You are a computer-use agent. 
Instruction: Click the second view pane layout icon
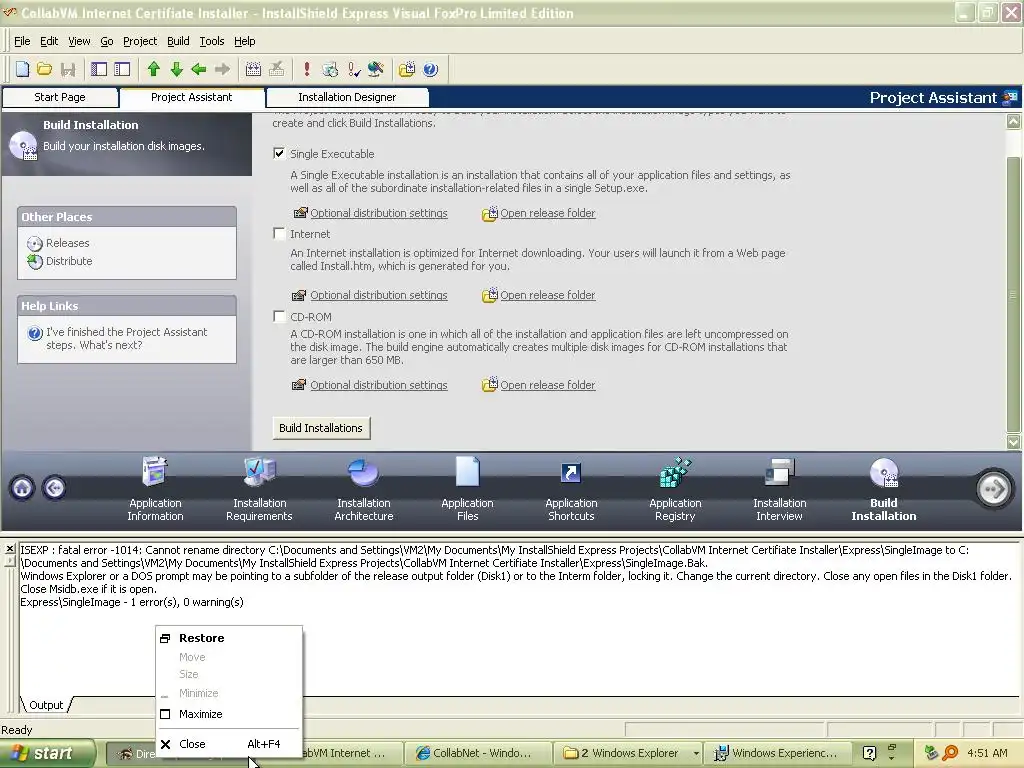coord(122,69)
